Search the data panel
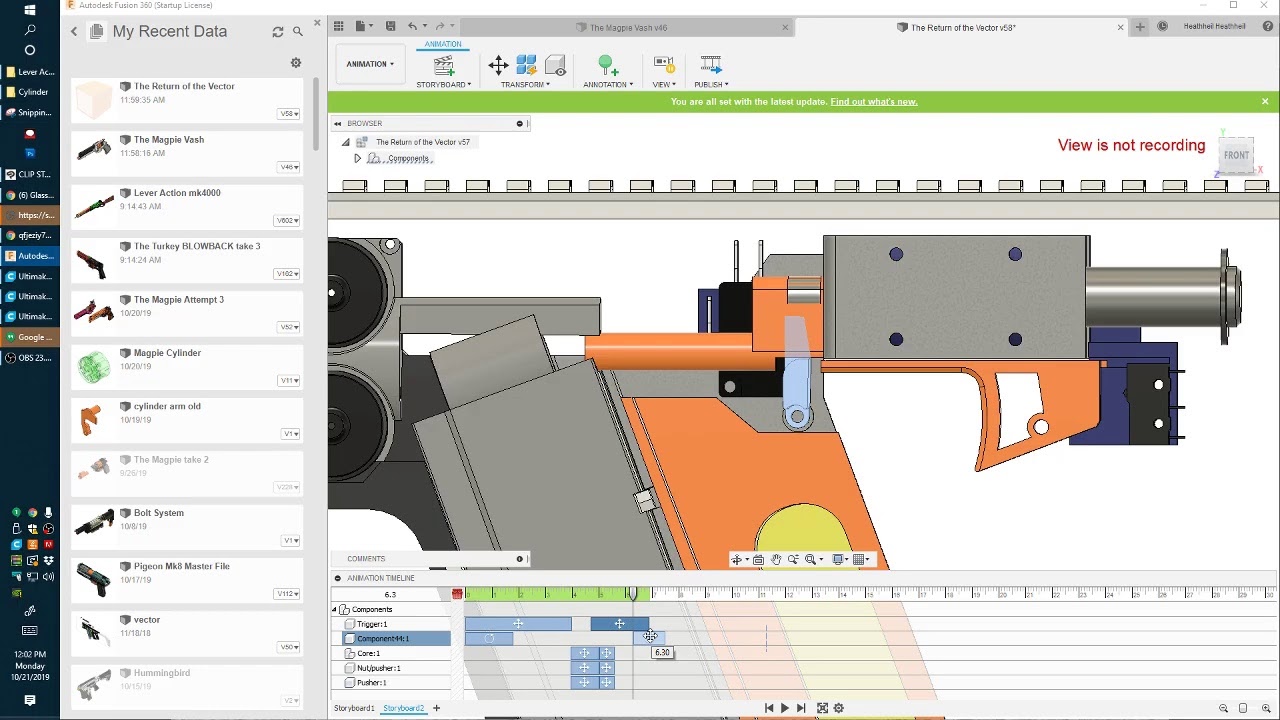This screenshot has height=720, width=1280. point(298,32)
